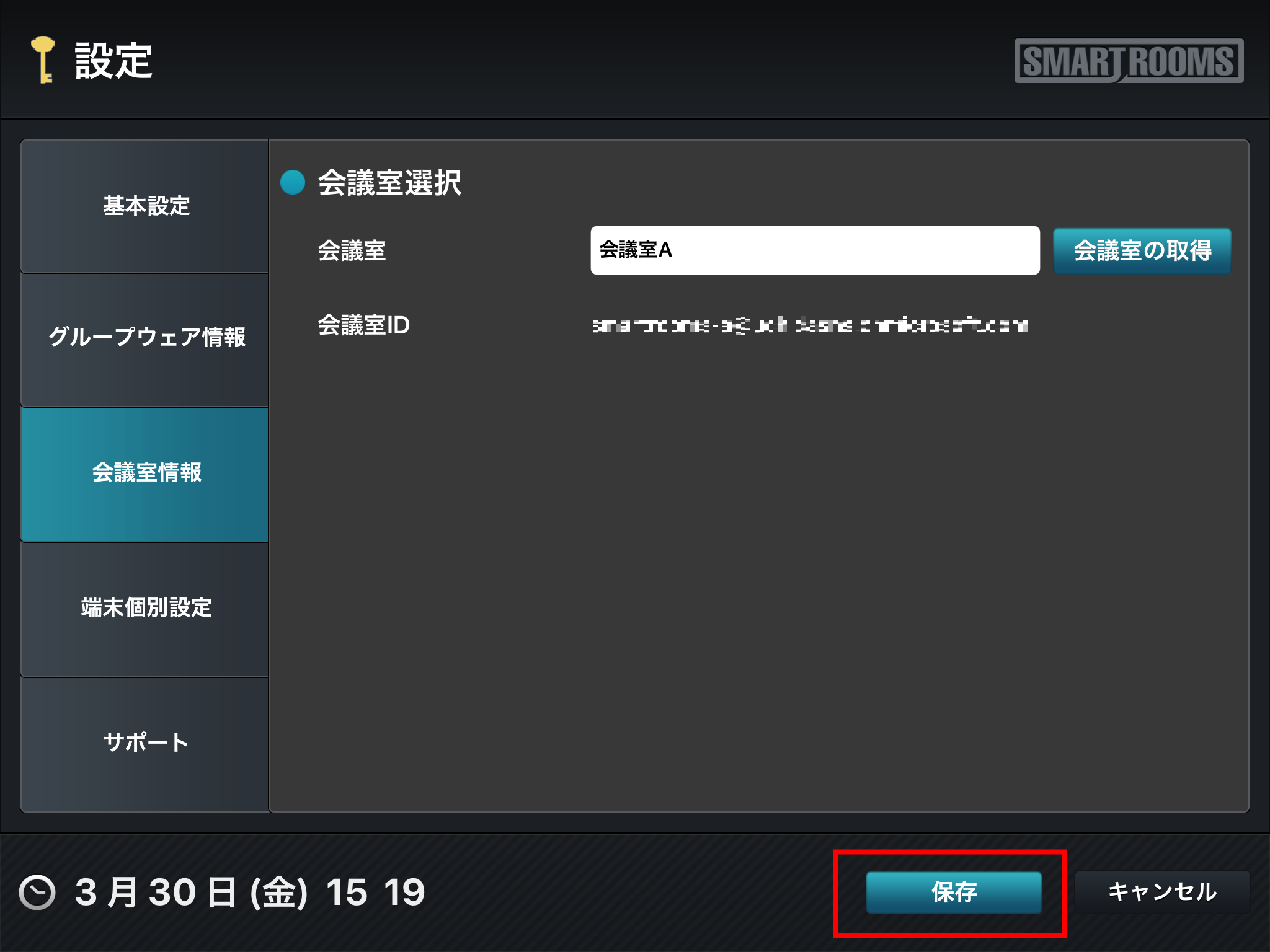
Task: Select the 会議室情報 tab
Action: pos(145,474)
